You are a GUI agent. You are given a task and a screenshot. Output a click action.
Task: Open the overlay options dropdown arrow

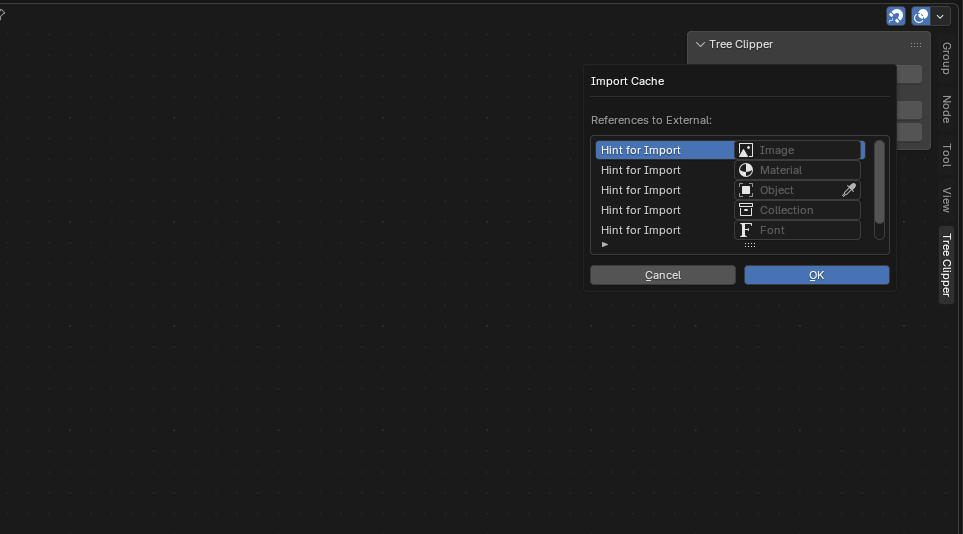[940, 16]
